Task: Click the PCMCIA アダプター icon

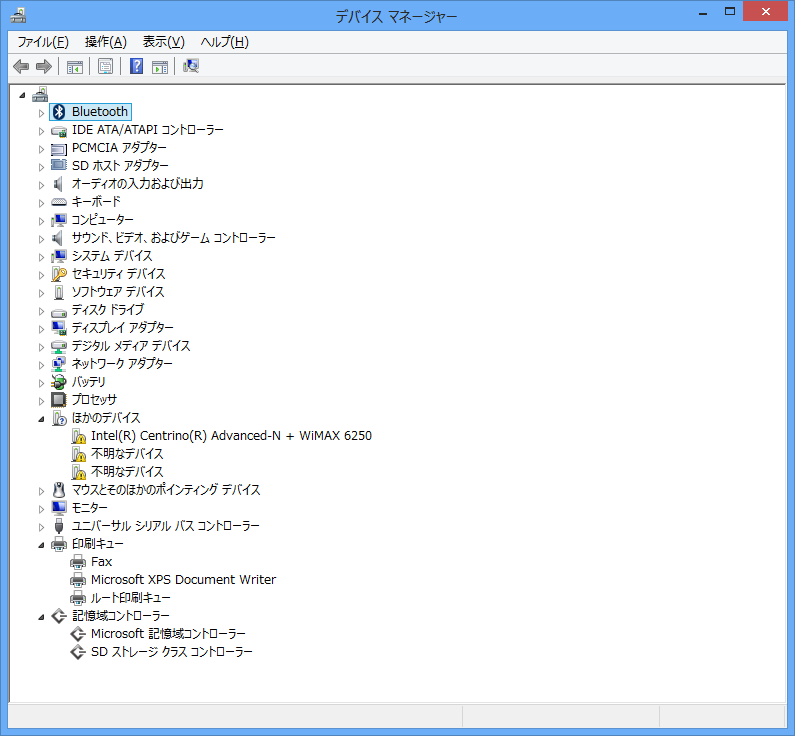Action: 59,149
